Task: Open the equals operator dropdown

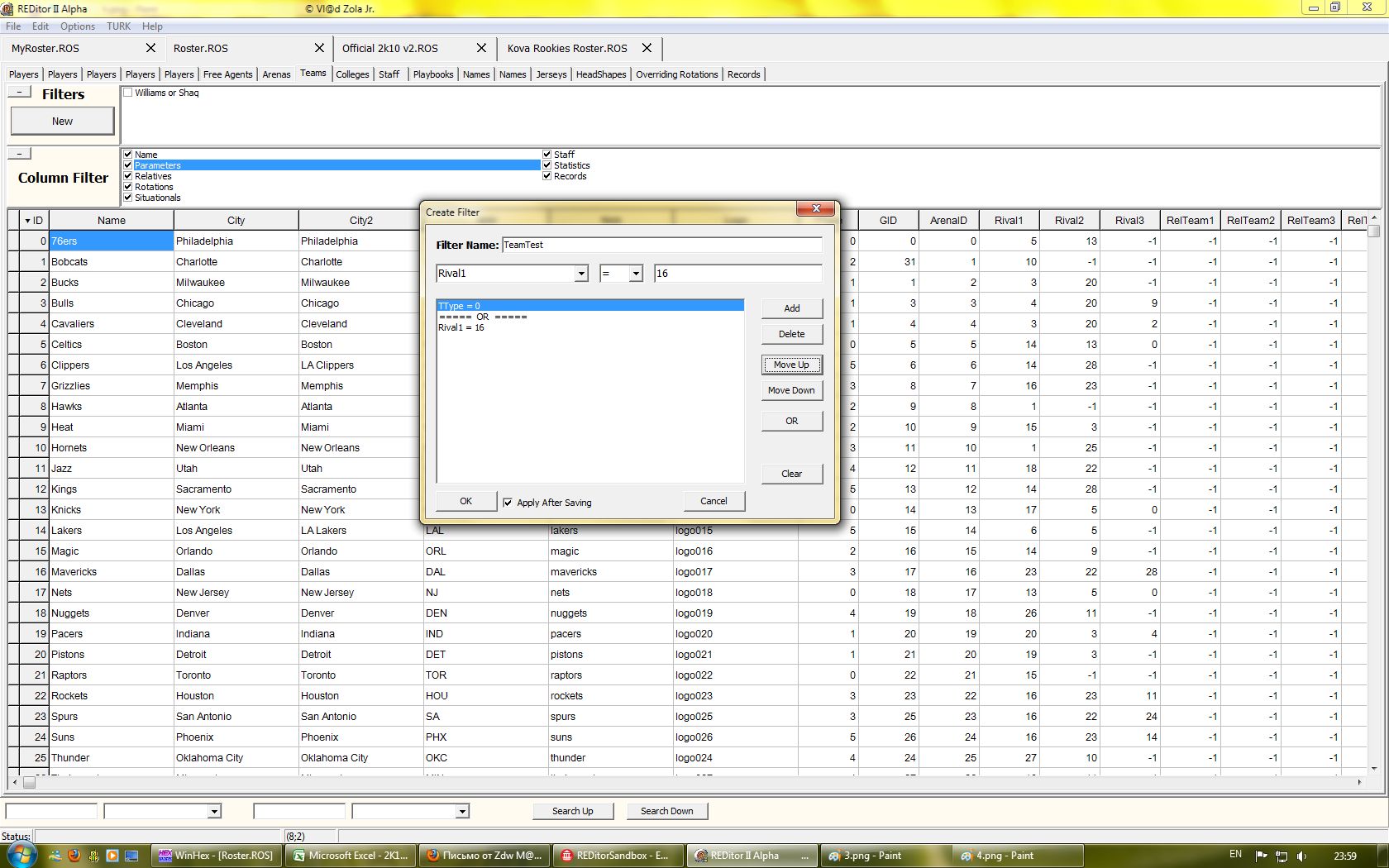Action: click(636, 274)
